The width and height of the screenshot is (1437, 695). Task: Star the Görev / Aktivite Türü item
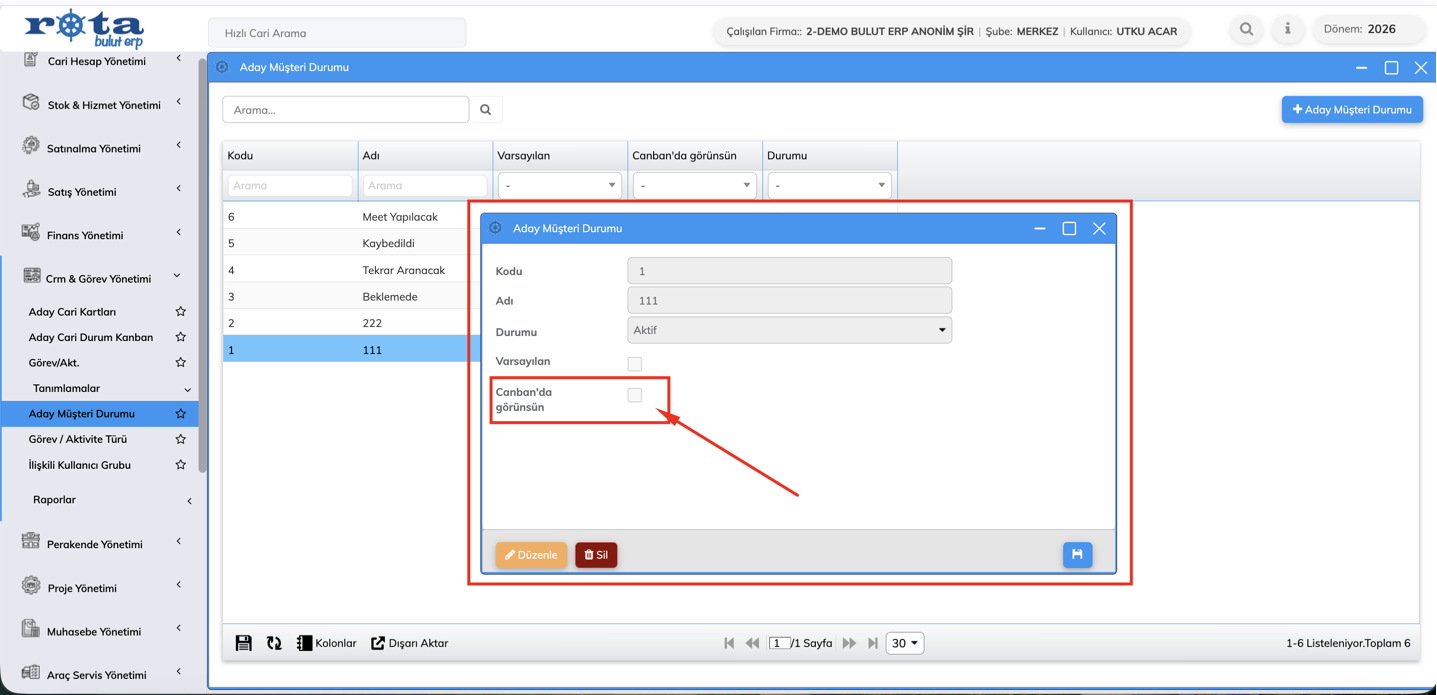(181, 439)
